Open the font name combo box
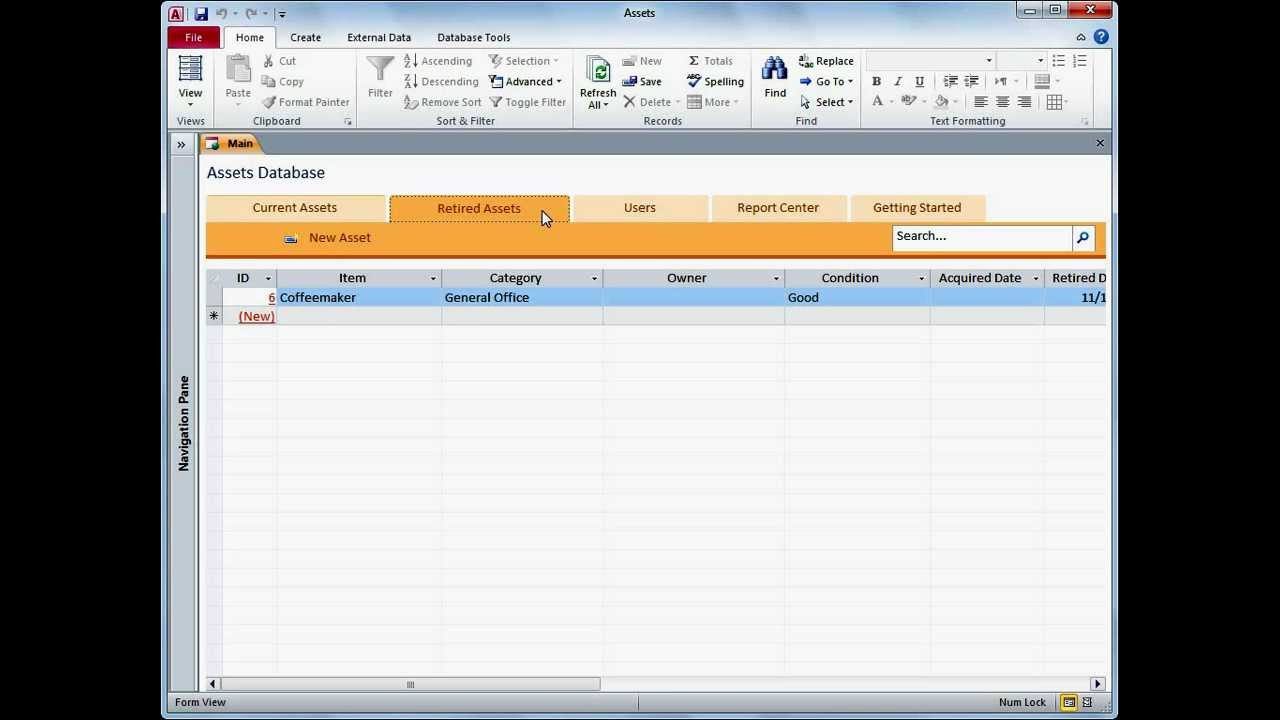1280x720 pixels. pyautogui.click(x=931, y=61)
